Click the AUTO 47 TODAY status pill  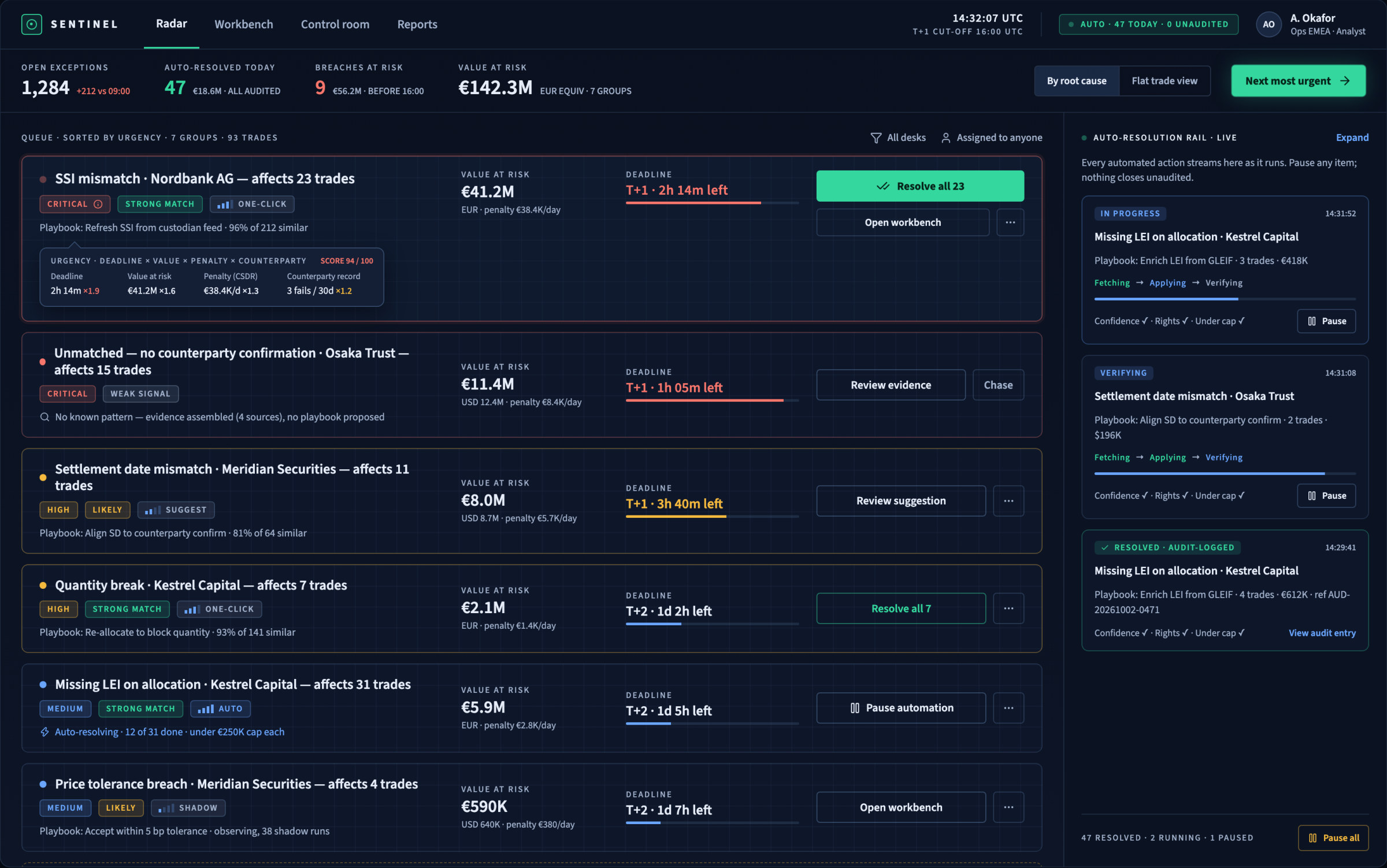click(x=1148, y=24)
